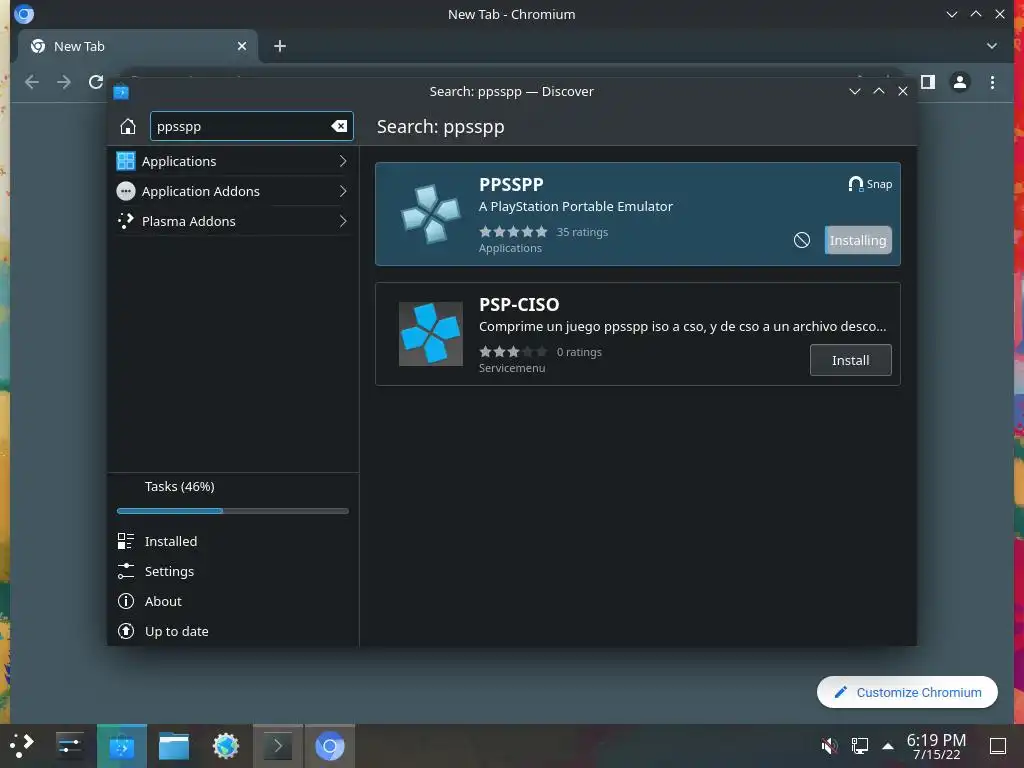Open the PPSSPP title text
Screen dimensions: 1024x768
pyautogui.click(x=511, y=185)
